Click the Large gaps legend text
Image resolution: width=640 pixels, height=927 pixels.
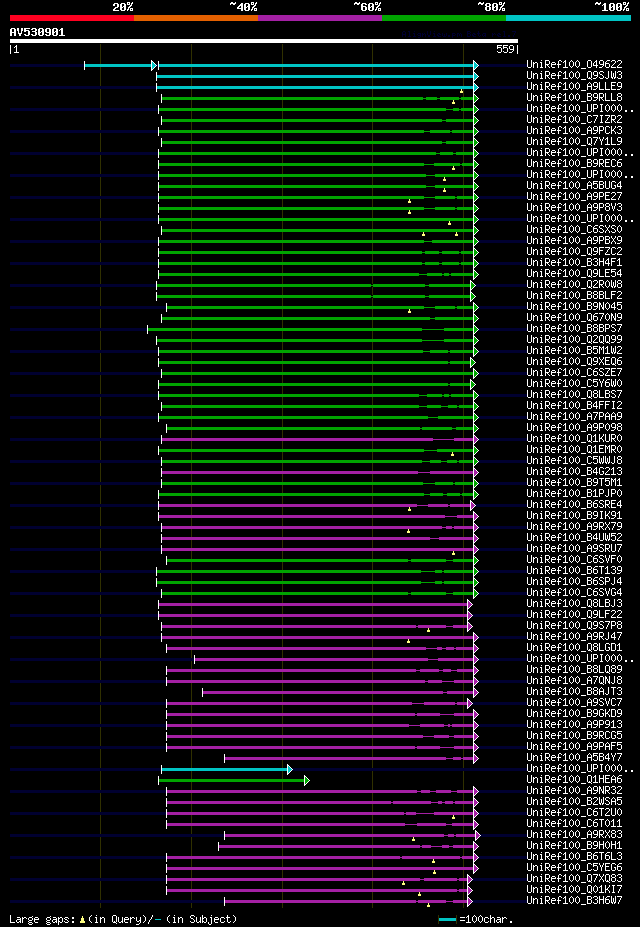[44, 919]
